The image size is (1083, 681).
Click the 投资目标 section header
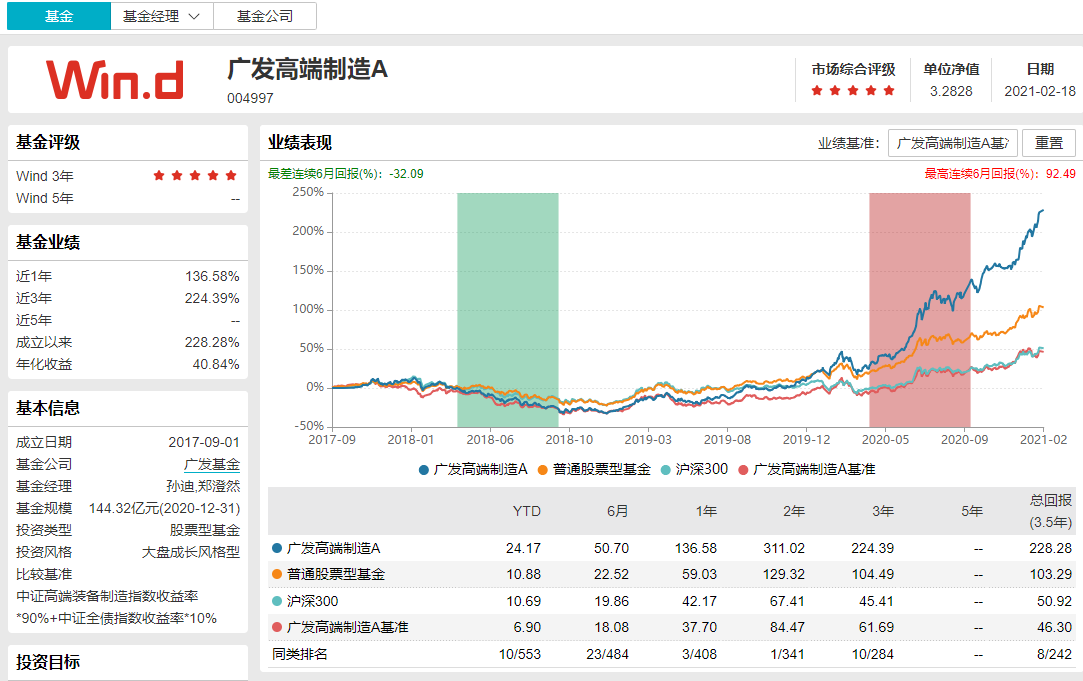tap(48, 662)
